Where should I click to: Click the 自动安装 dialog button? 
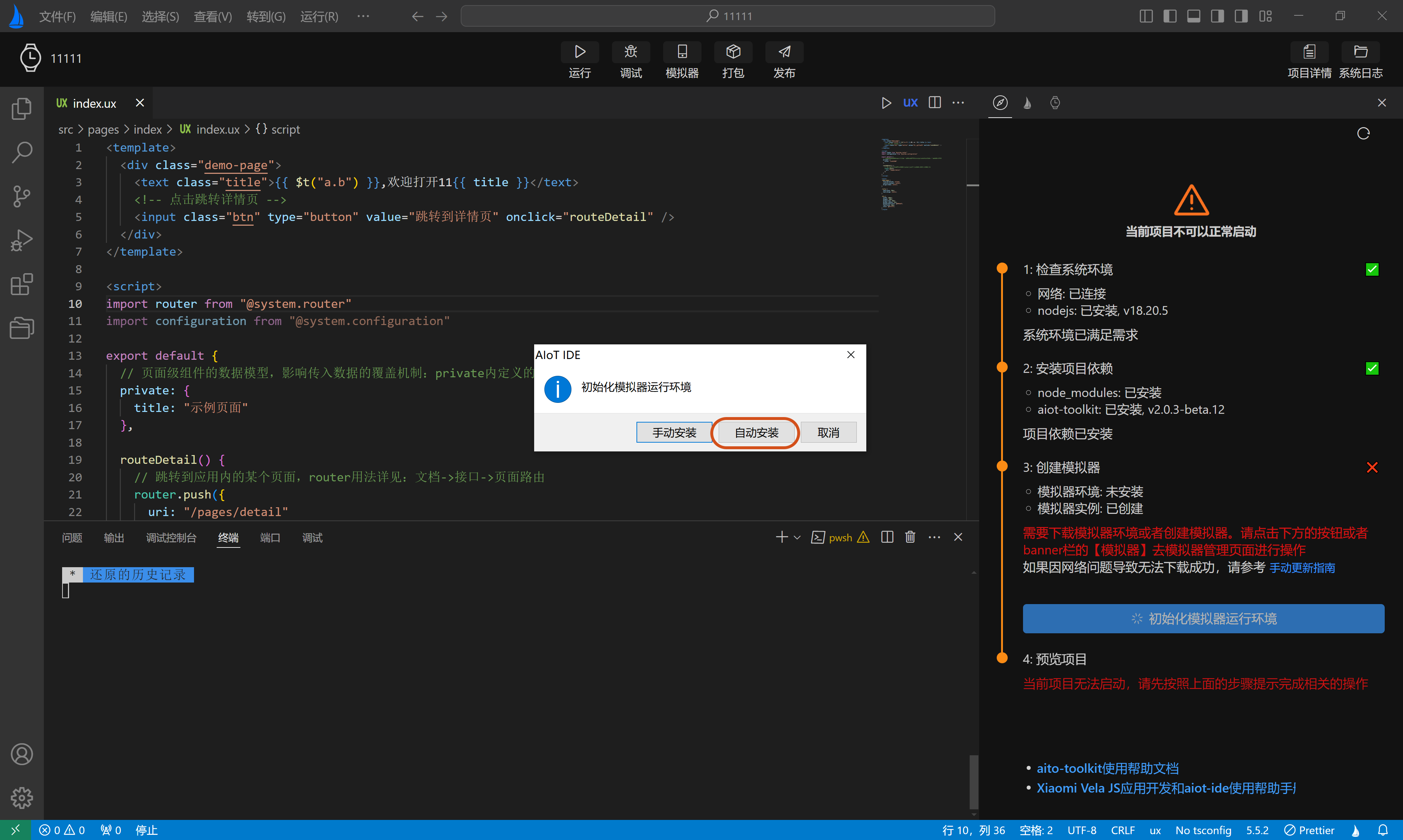tap(756, 432)
